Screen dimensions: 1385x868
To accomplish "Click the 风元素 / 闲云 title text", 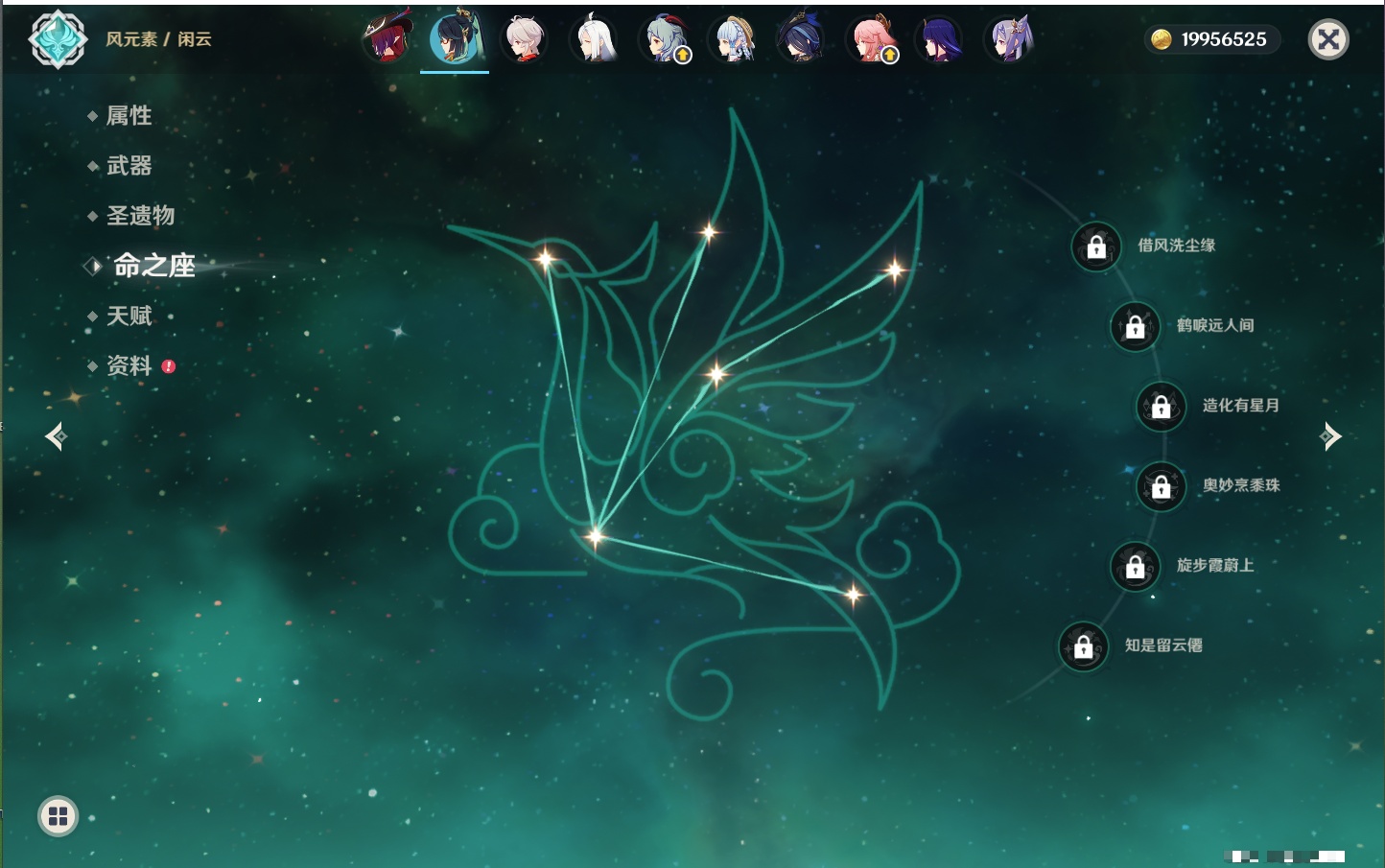I will (158, 39).
